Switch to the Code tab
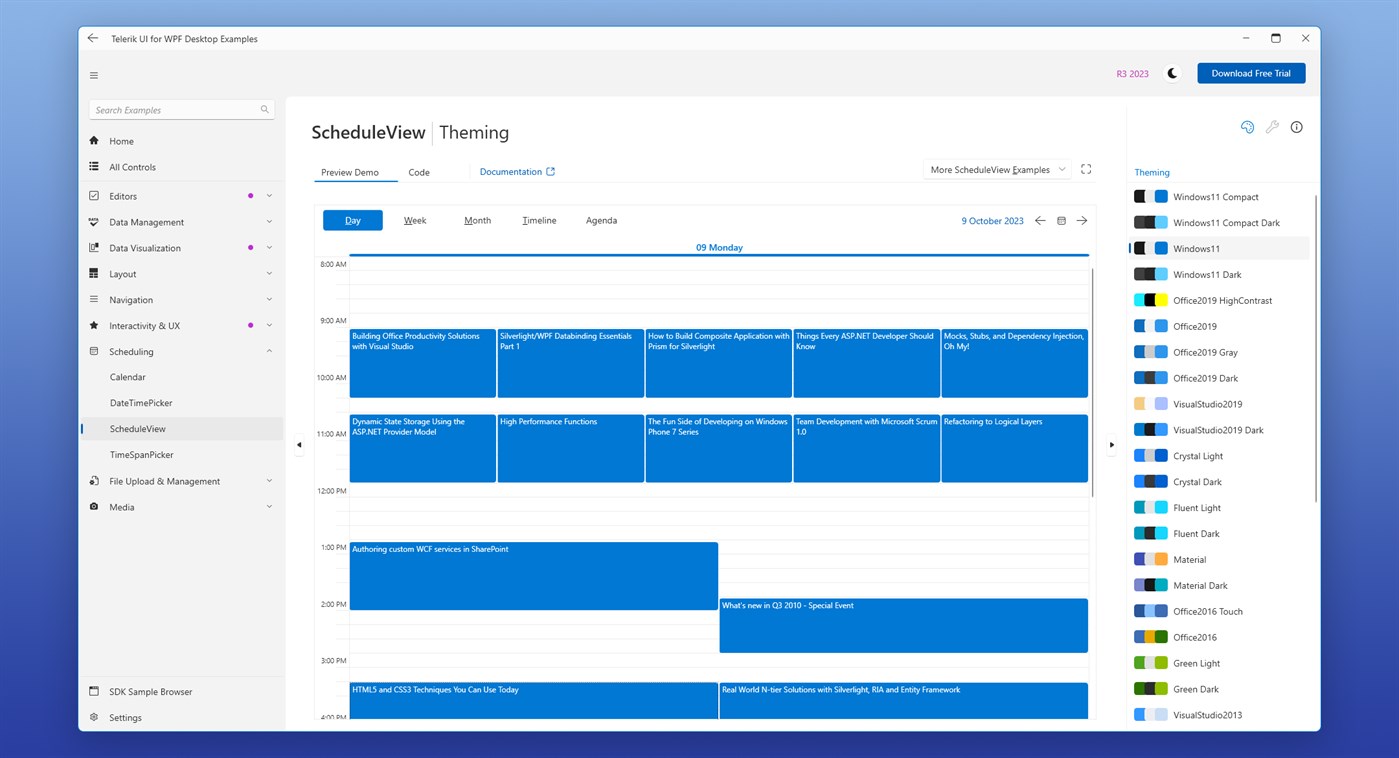Viewport: 1399px width, 758px height. [x=419, y=171]
